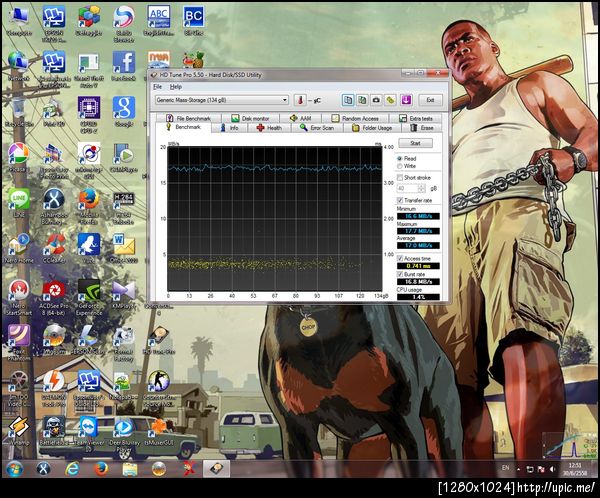The height and width of the screenshot is (498, 600).
Task: Open the GeForce Experience desktop shortcut
Action: coord(89,298)
